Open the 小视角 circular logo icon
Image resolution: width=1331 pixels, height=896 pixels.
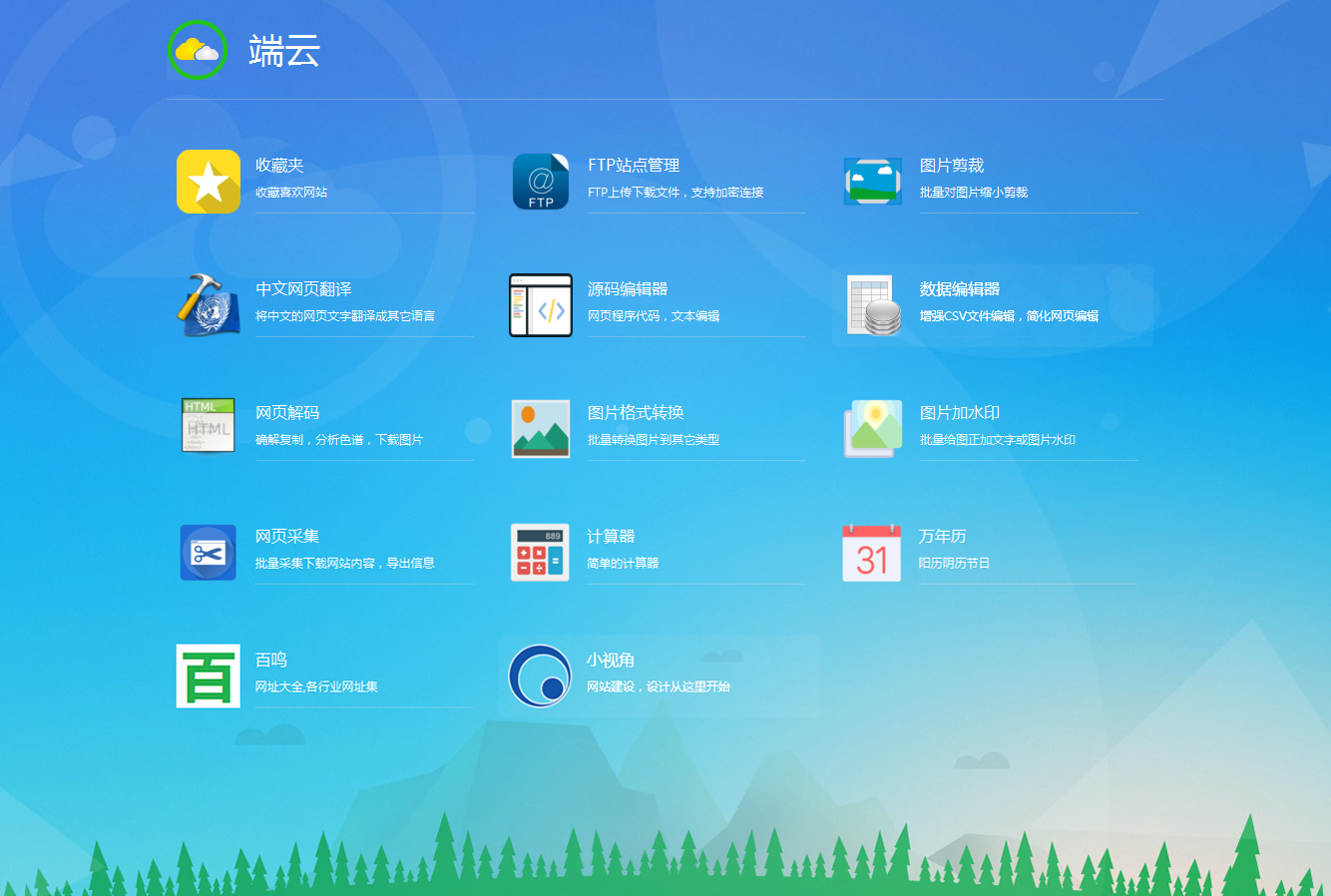[540, 676]
